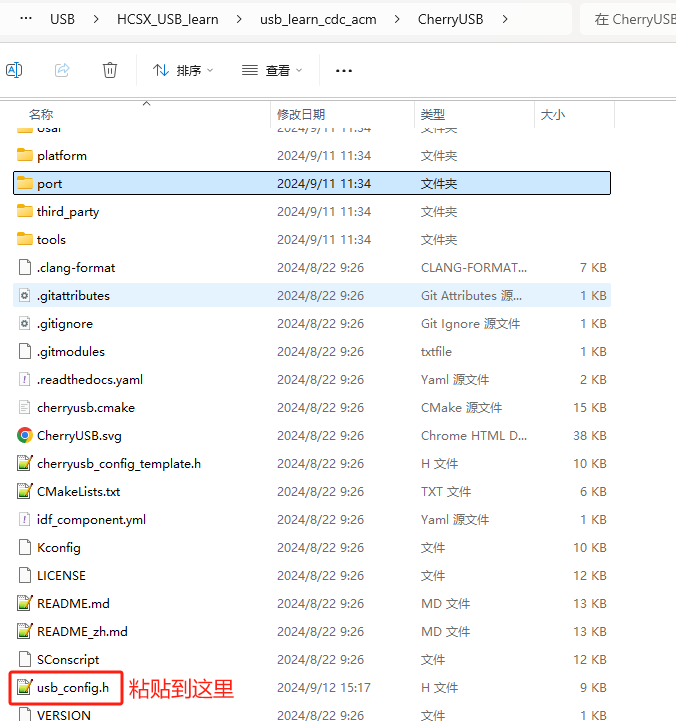Click date 2024/9/12 15:17 of usb_config.h
Image resolution: width=676 pixels, height=721 pixels.
(x=324, y=688)
